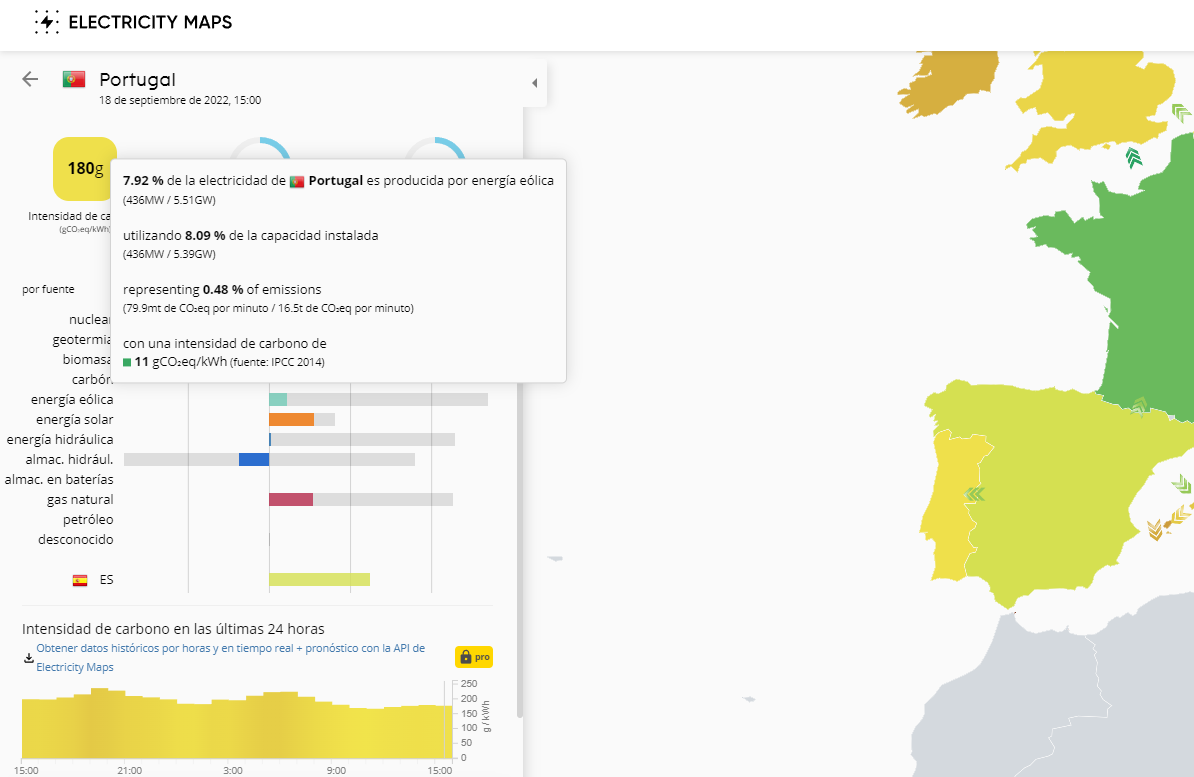Screen dimensions: 1194x777
Task: Select the almac. hidrául. blue bar
Action: tap(254, 459)
